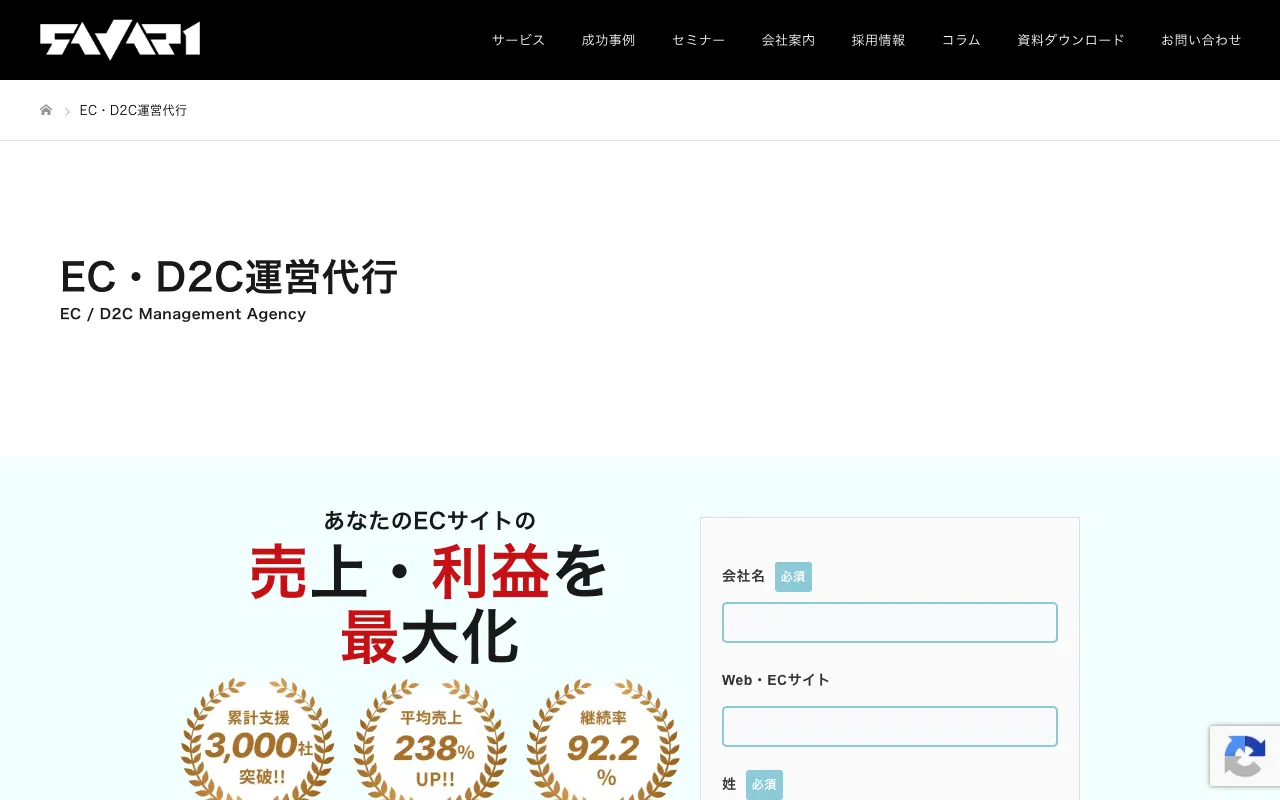Screen dimensions: 1280x800
Task: Navigate to セミナー in the header
Action: 698,40
